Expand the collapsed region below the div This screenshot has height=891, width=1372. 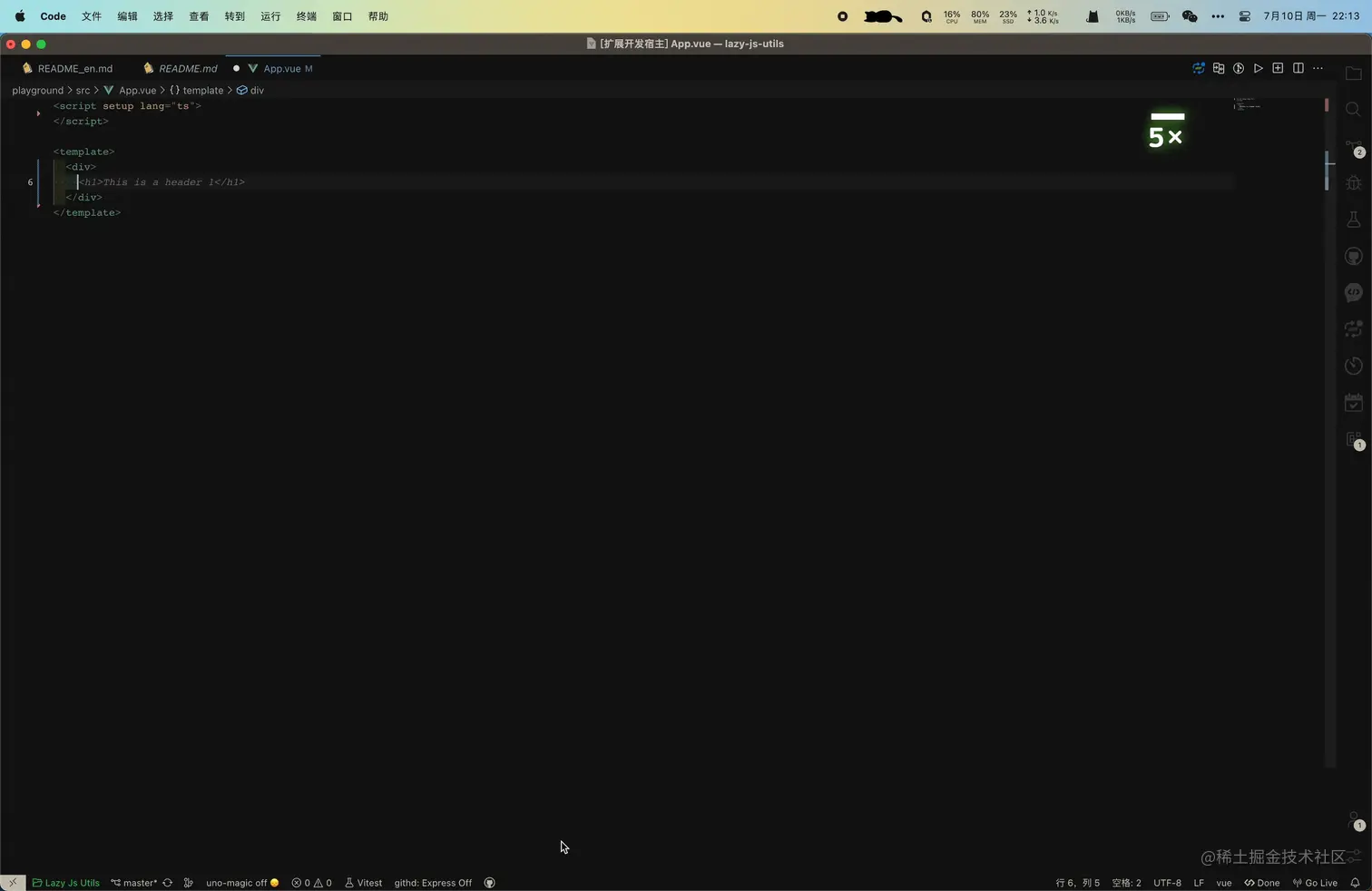(38, 204)
